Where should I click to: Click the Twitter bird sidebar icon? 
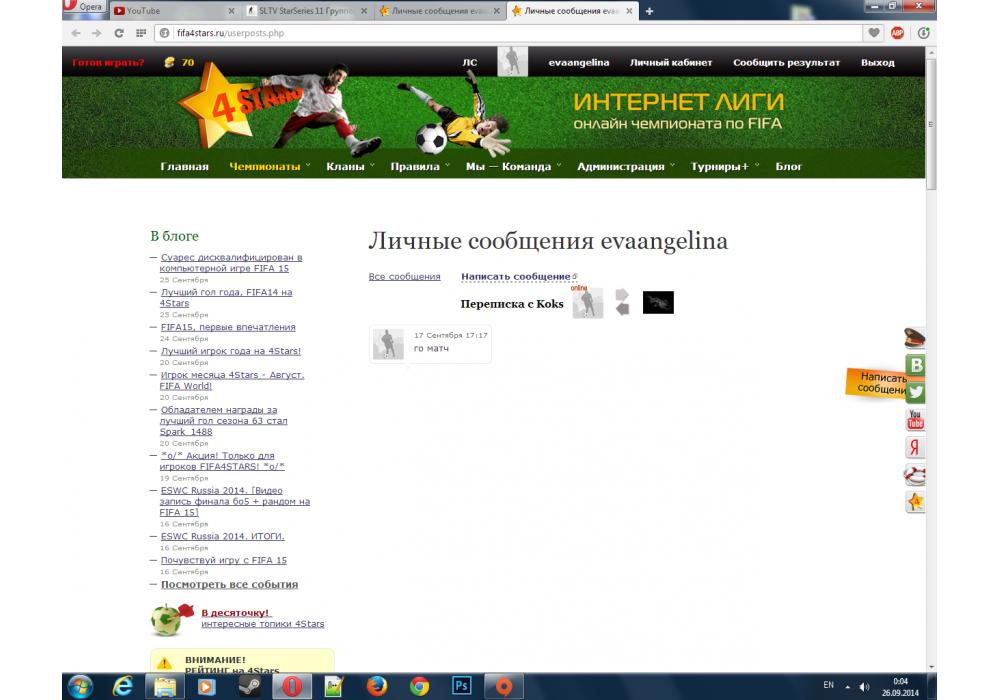pyautogui.click(x=915, y=393)
